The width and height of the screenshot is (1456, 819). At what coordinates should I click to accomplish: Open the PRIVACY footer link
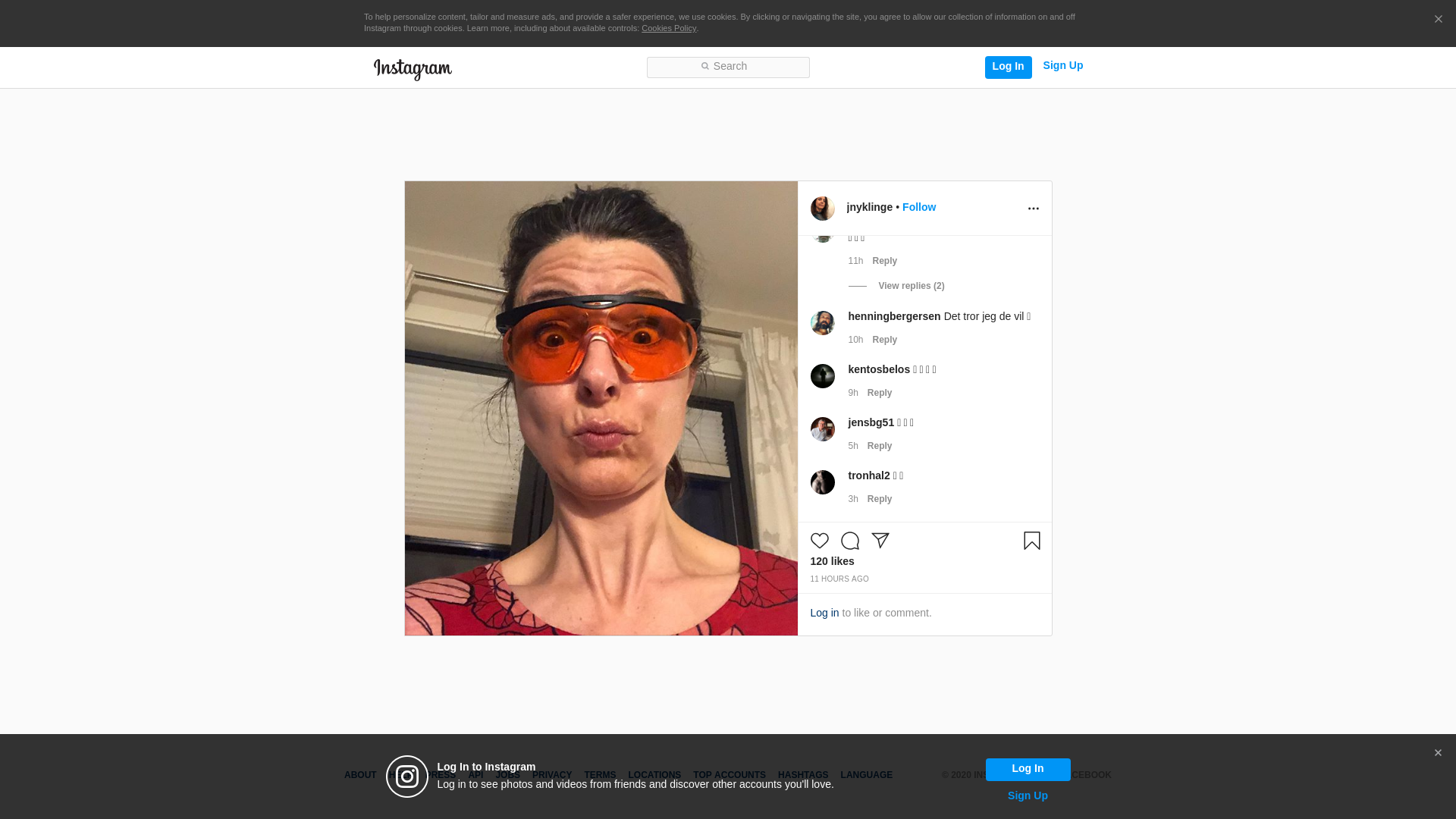pos(552,775)
